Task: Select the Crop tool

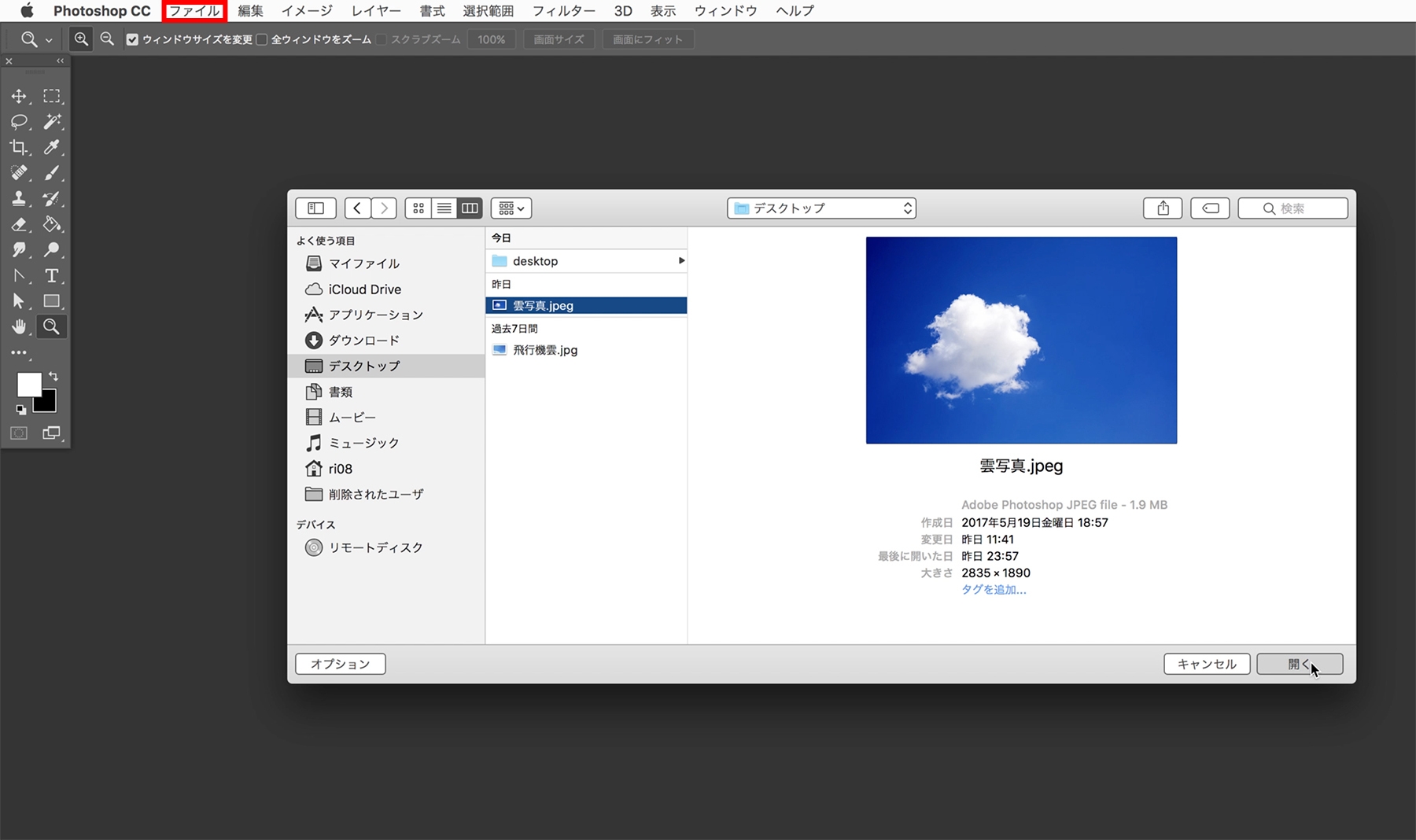Action: point(19,147)
